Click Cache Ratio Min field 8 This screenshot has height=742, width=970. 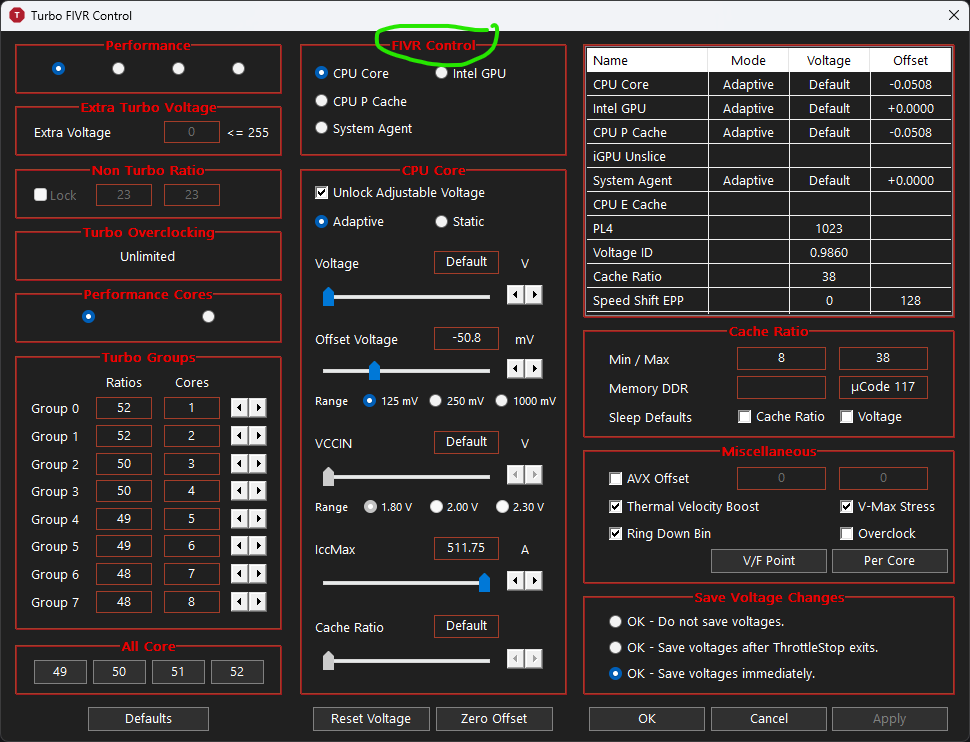(x=781, y=358)
